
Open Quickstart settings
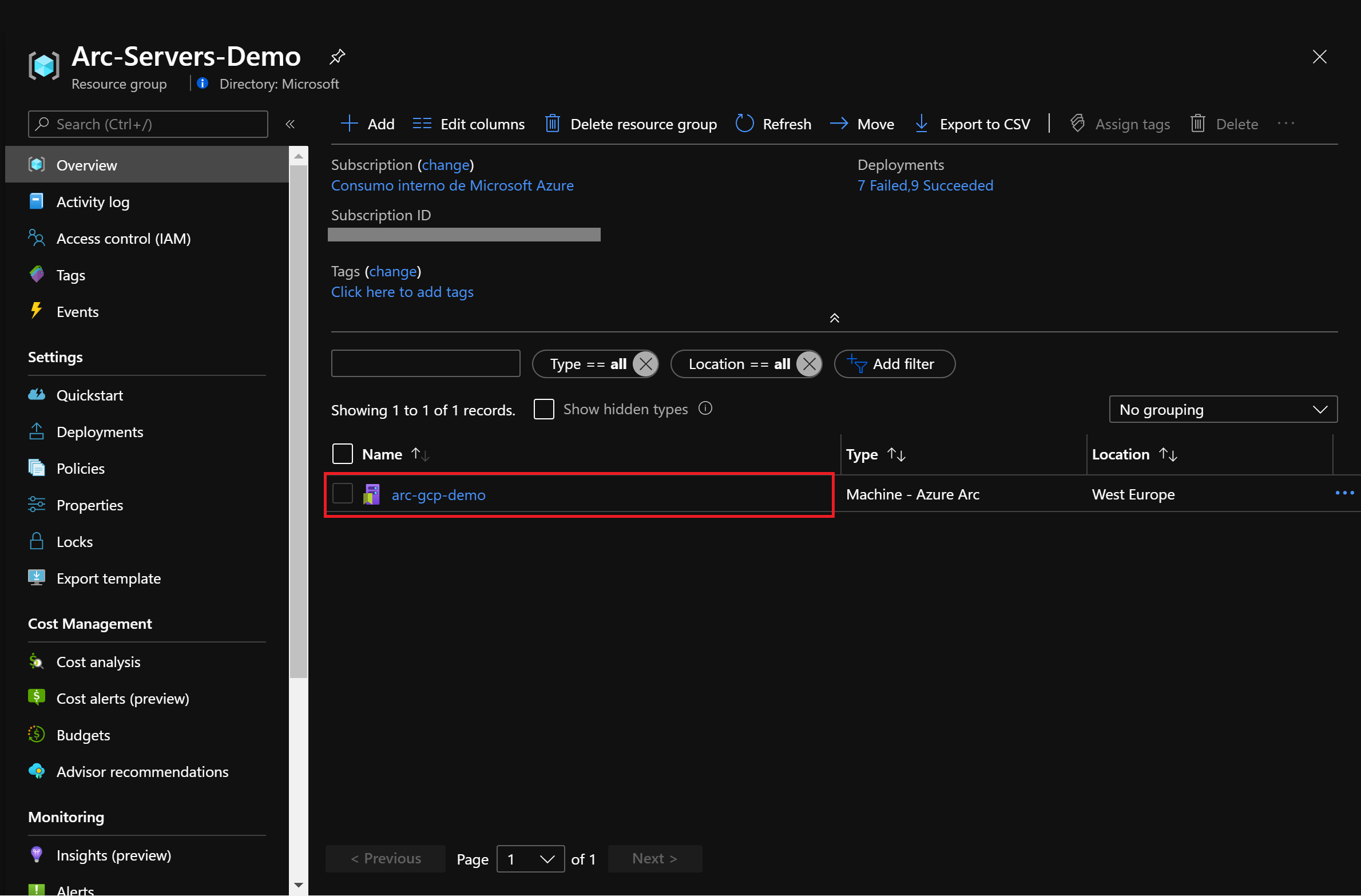(90, 395)
